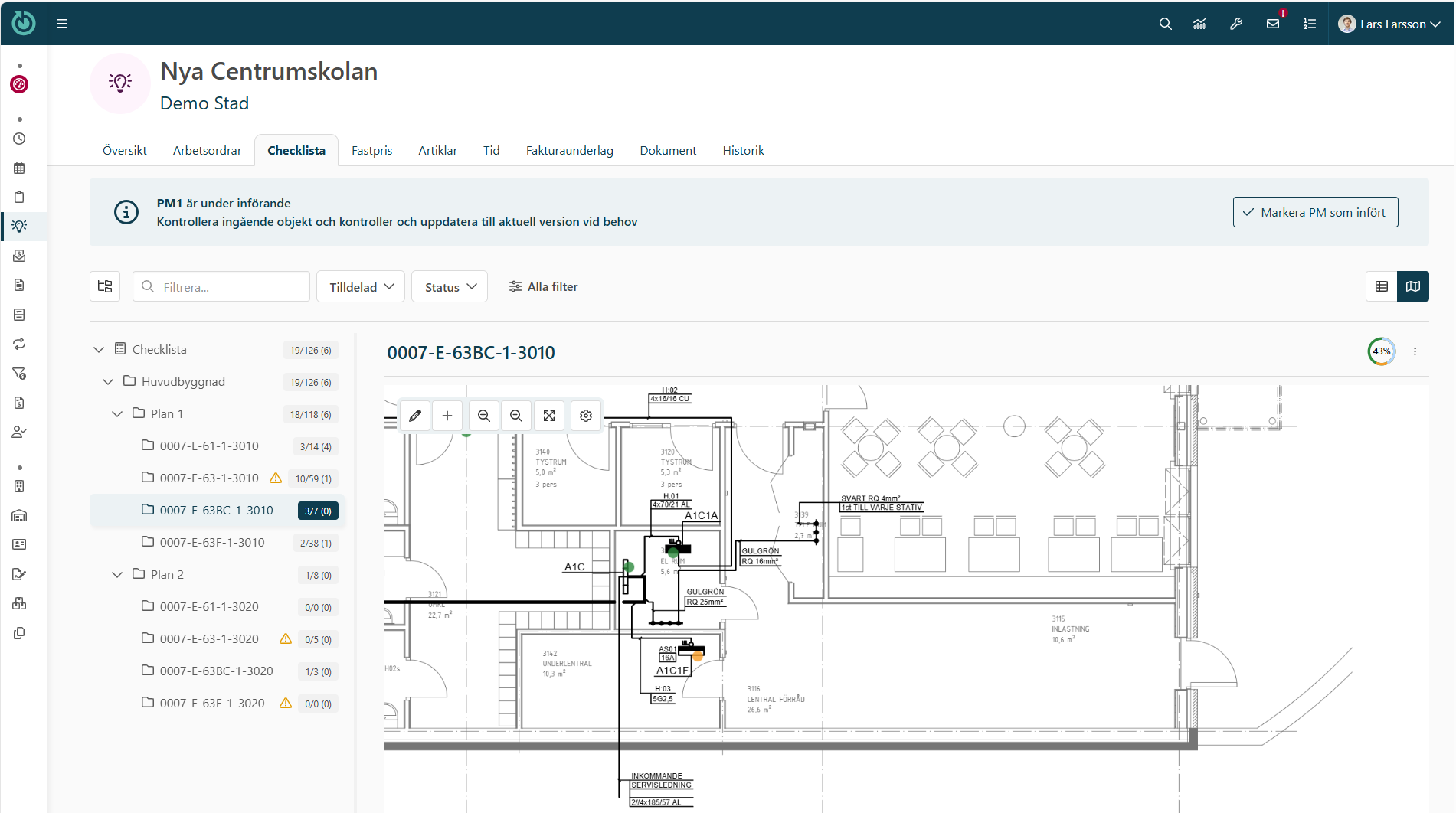Open the search icon in top bar
The width and height of the screenshot is (1456, 813).
tap(1165, 24)
